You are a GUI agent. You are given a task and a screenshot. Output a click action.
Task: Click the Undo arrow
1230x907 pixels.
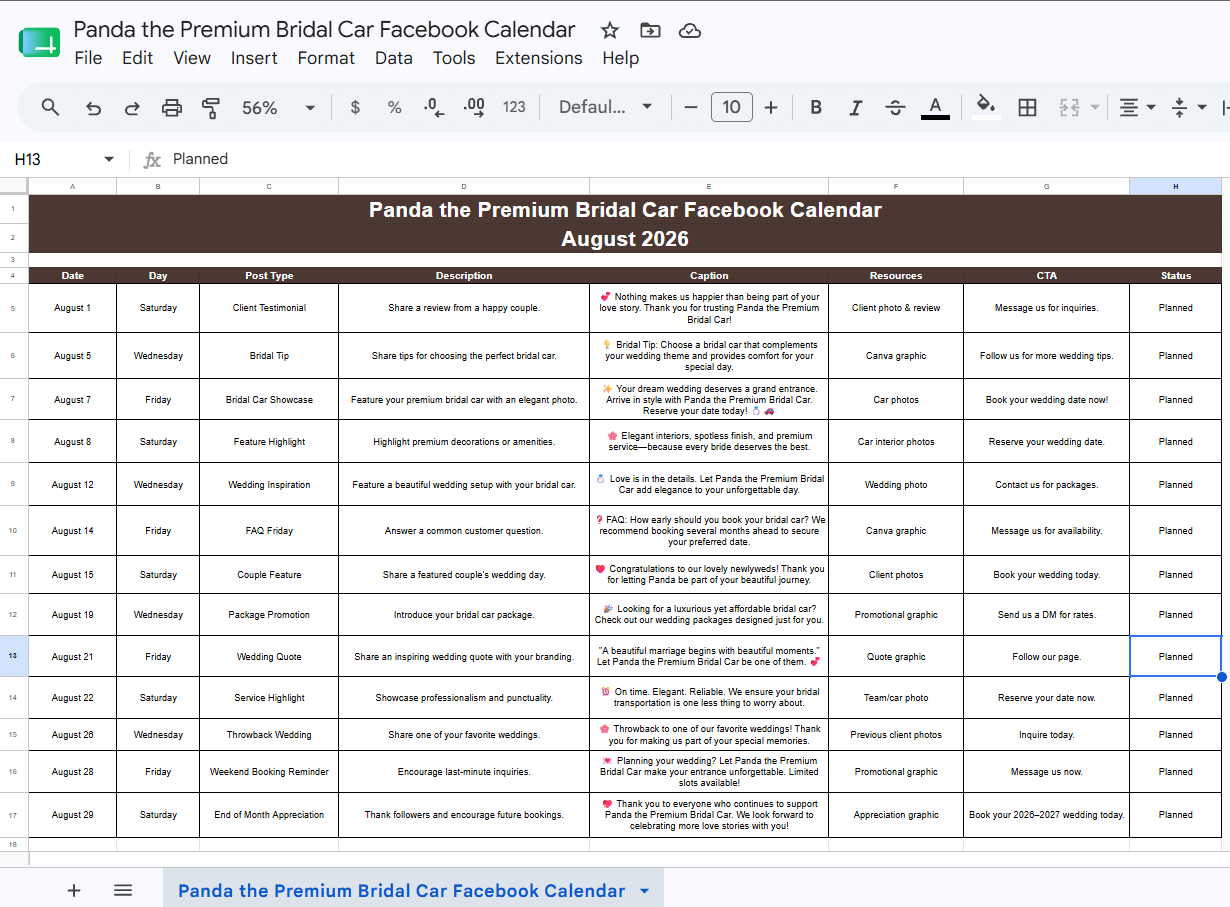coord(93,107)
